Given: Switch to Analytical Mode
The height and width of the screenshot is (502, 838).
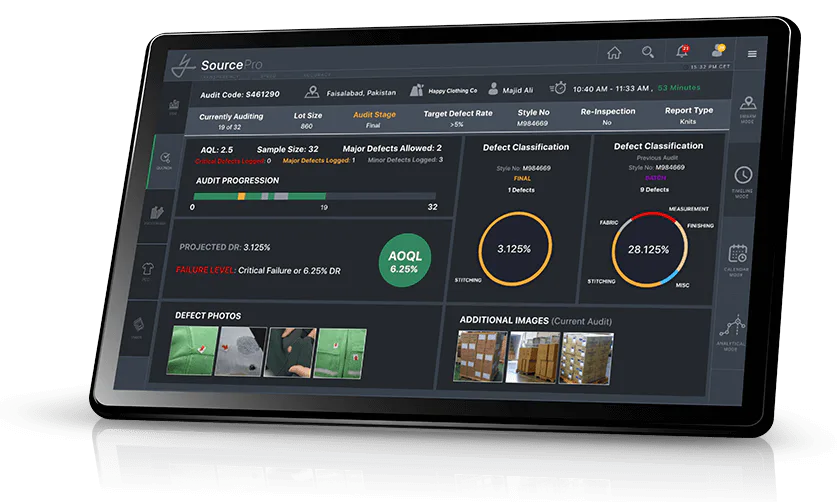Looking at the screenshot, I should (x=731, y=333).
